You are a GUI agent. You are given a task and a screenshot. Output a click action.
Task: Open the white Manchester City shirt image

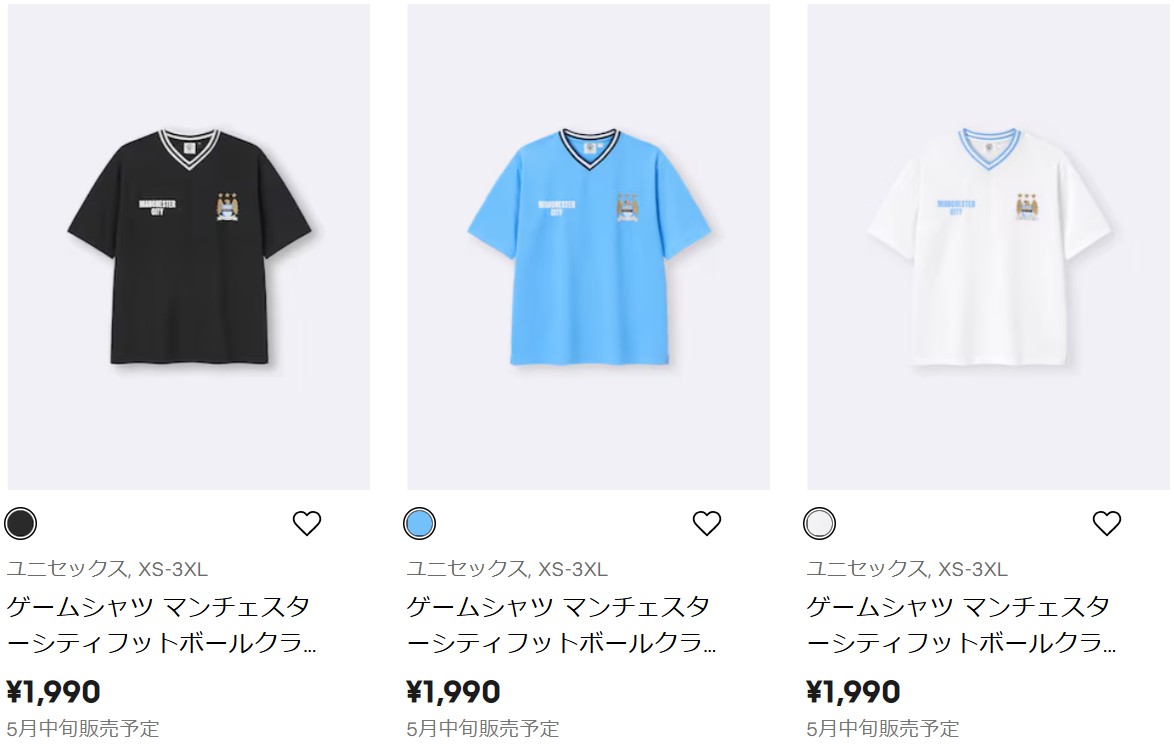988,247
